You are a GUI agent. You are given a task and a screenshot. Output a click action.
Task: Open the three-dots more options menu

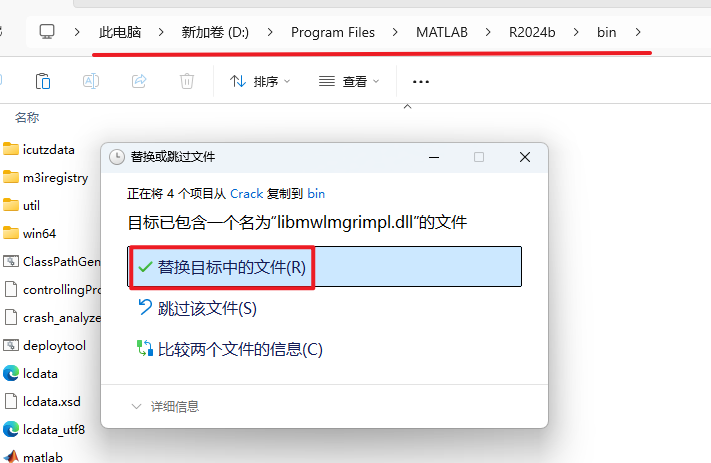click(420, 81)
